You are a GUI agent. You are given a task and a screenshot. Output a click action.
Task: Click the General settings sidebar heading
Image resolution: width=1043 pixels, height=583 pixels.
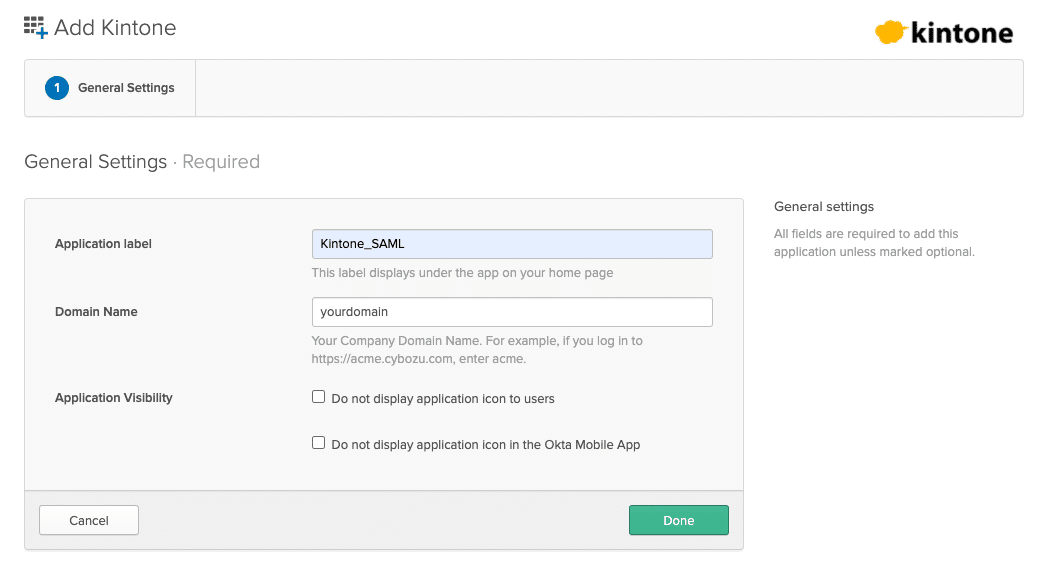pos(824,207)
